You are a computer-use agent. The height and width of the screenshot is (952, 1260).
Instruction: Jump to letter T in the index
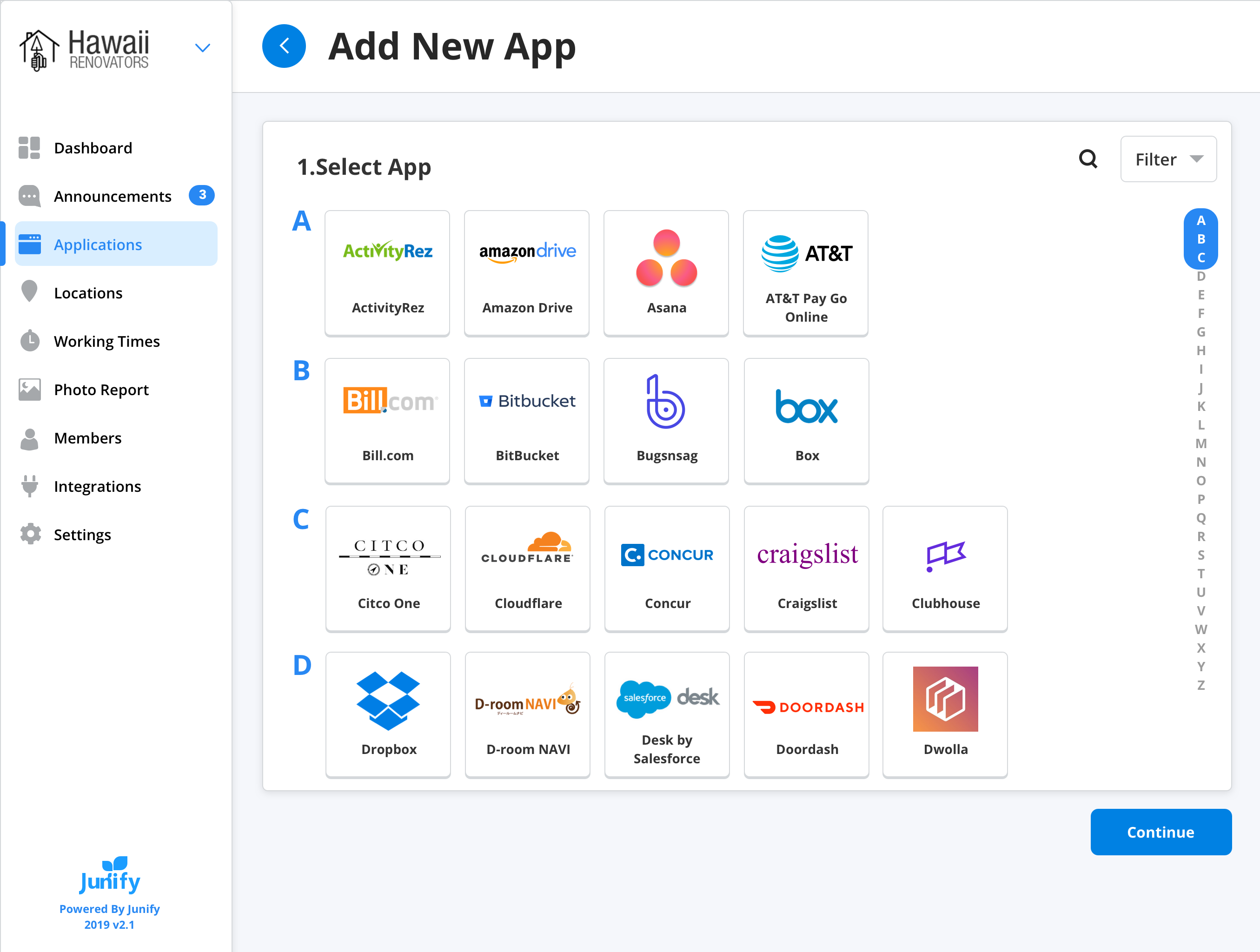pos(1201,574)
